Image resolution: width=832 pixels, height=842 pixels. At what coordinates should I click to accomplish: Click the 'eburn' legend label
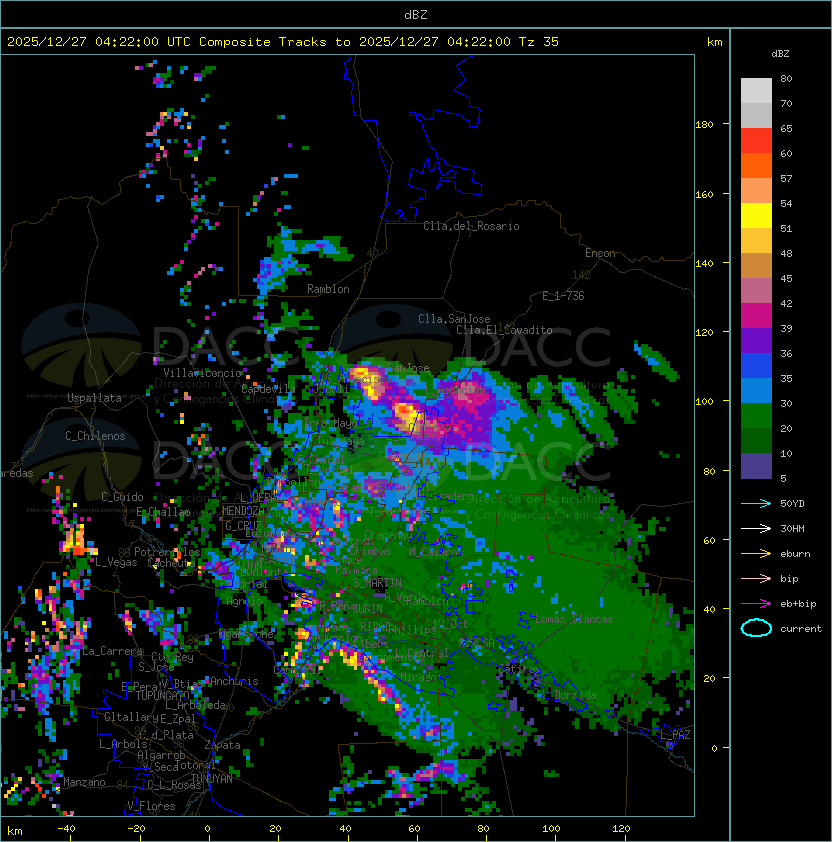[x=795, y=554]
